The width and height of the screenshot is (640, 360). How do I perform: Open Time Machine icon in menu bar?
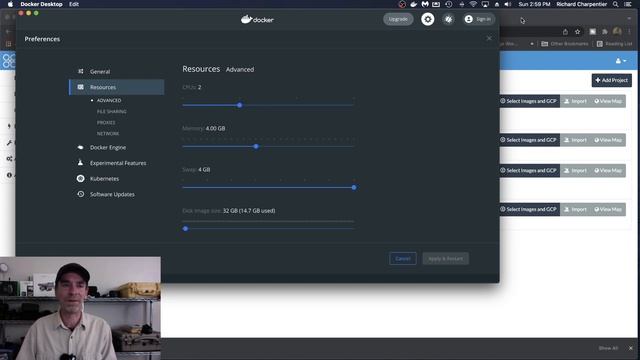pyautogui.click(x=449, y=4)
